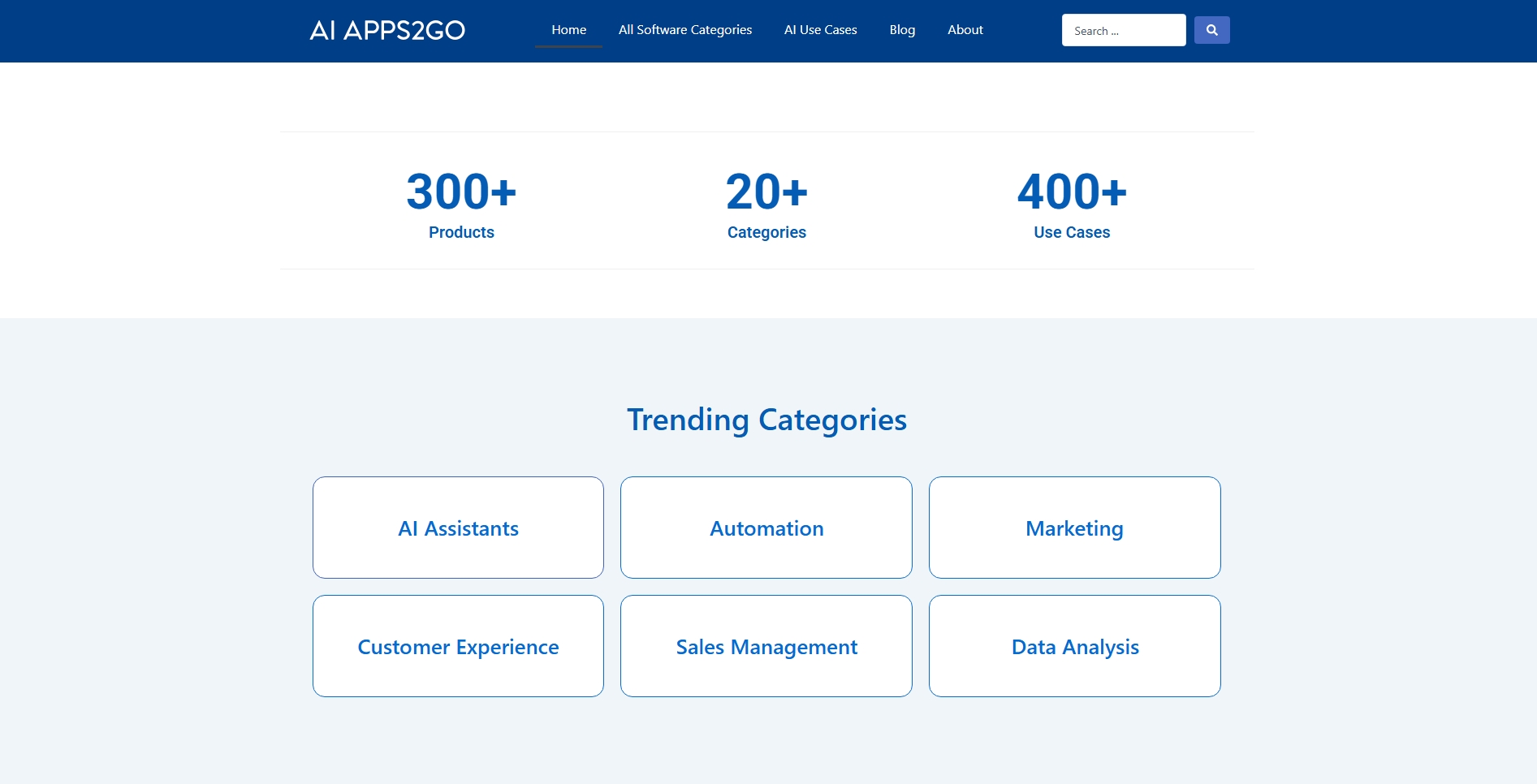Click the Use Cases stat label

point(1072,232)
